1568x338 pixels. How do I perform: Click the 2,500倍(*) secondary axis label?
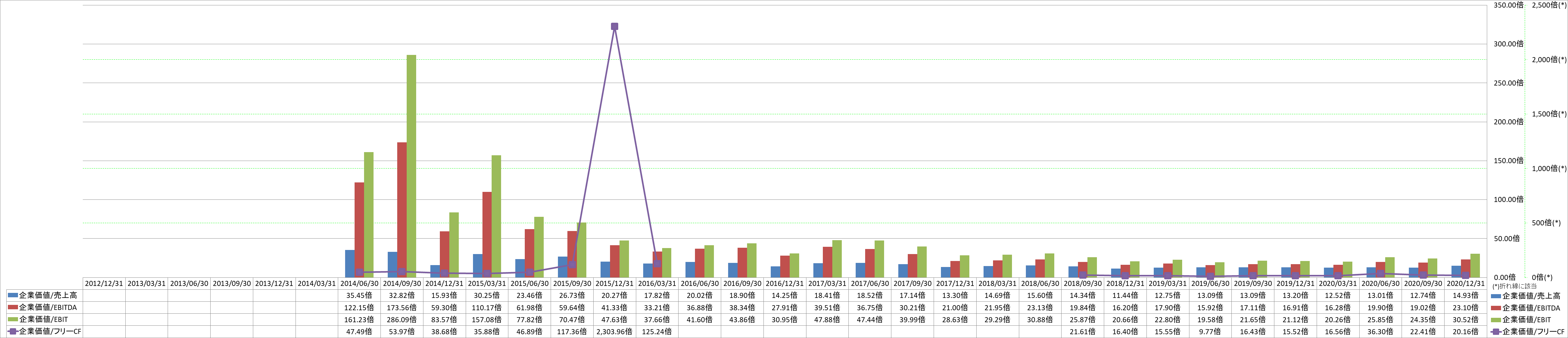(1549, 5)
